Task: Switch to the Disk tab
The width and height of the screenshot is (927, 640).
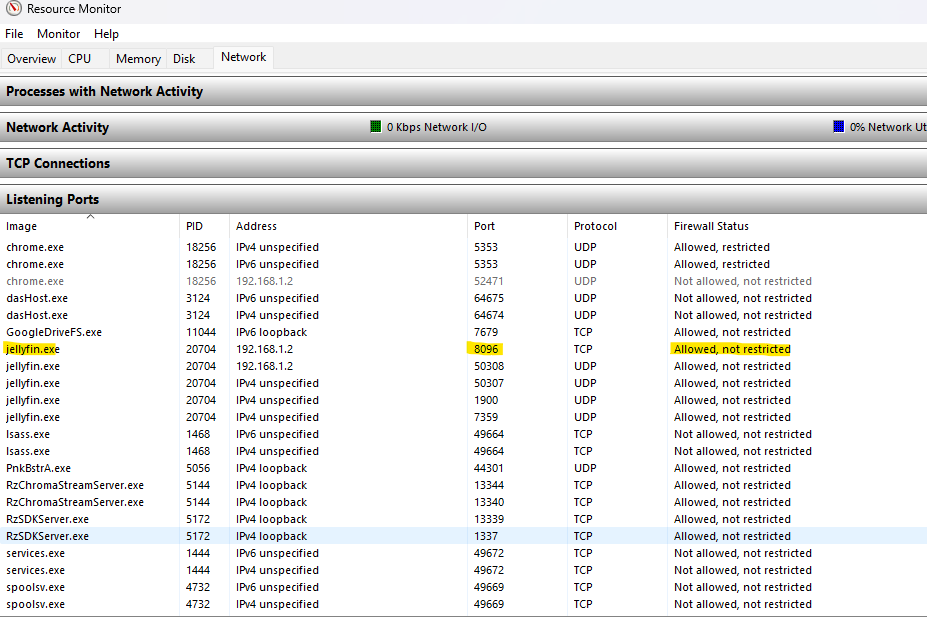Action: [x=184, y=59]
